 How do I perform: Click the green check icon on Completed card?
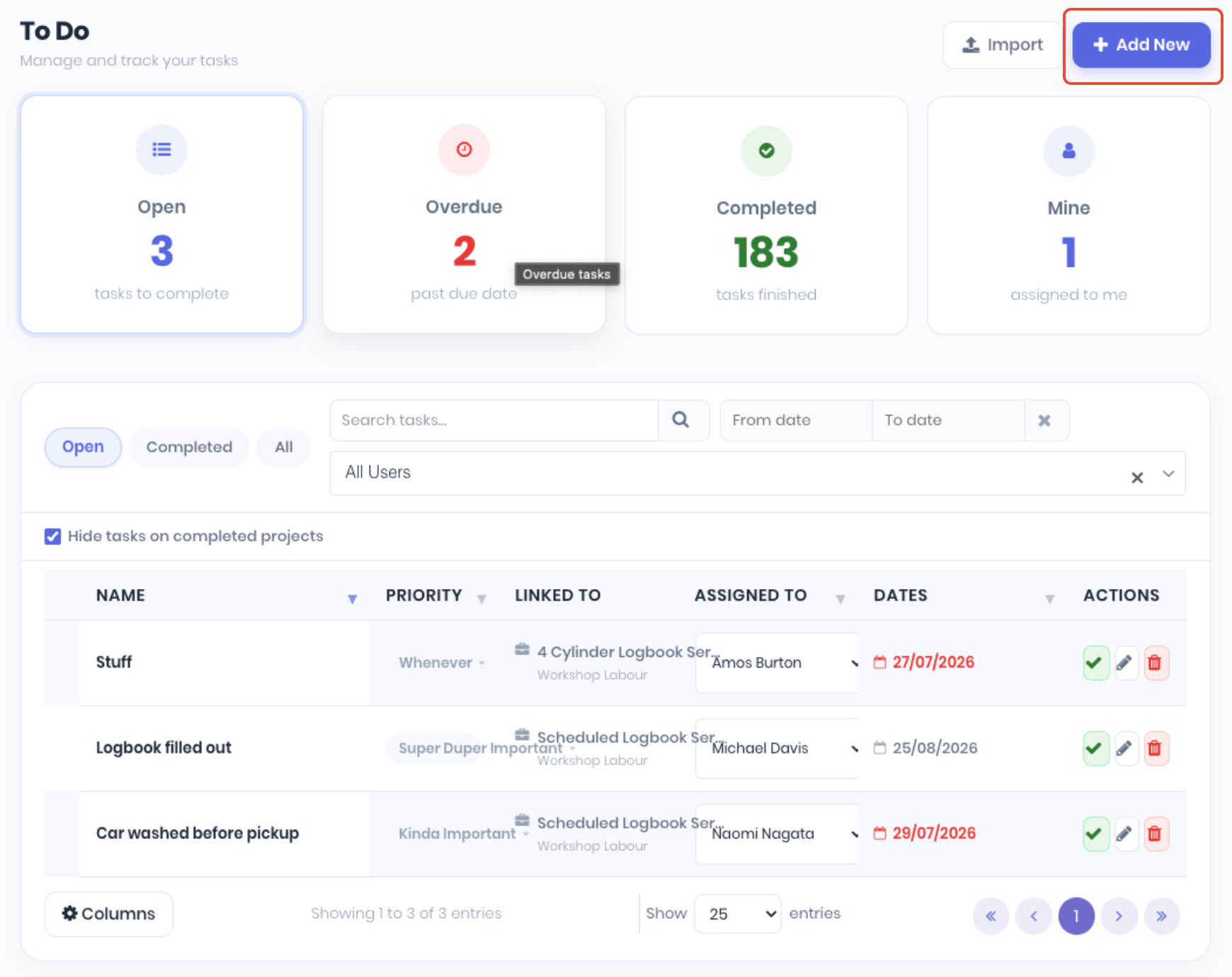coord(766,151)
